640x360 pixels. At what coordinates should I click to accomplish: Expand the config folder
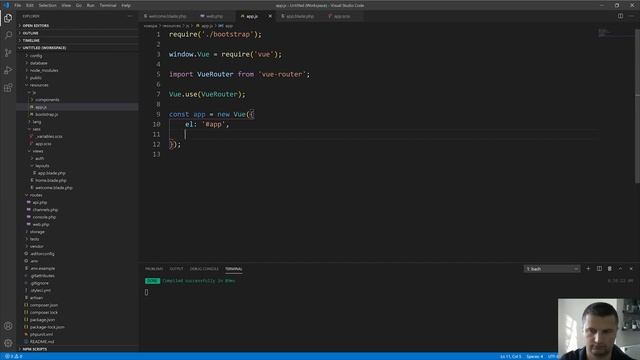point(36,56)
